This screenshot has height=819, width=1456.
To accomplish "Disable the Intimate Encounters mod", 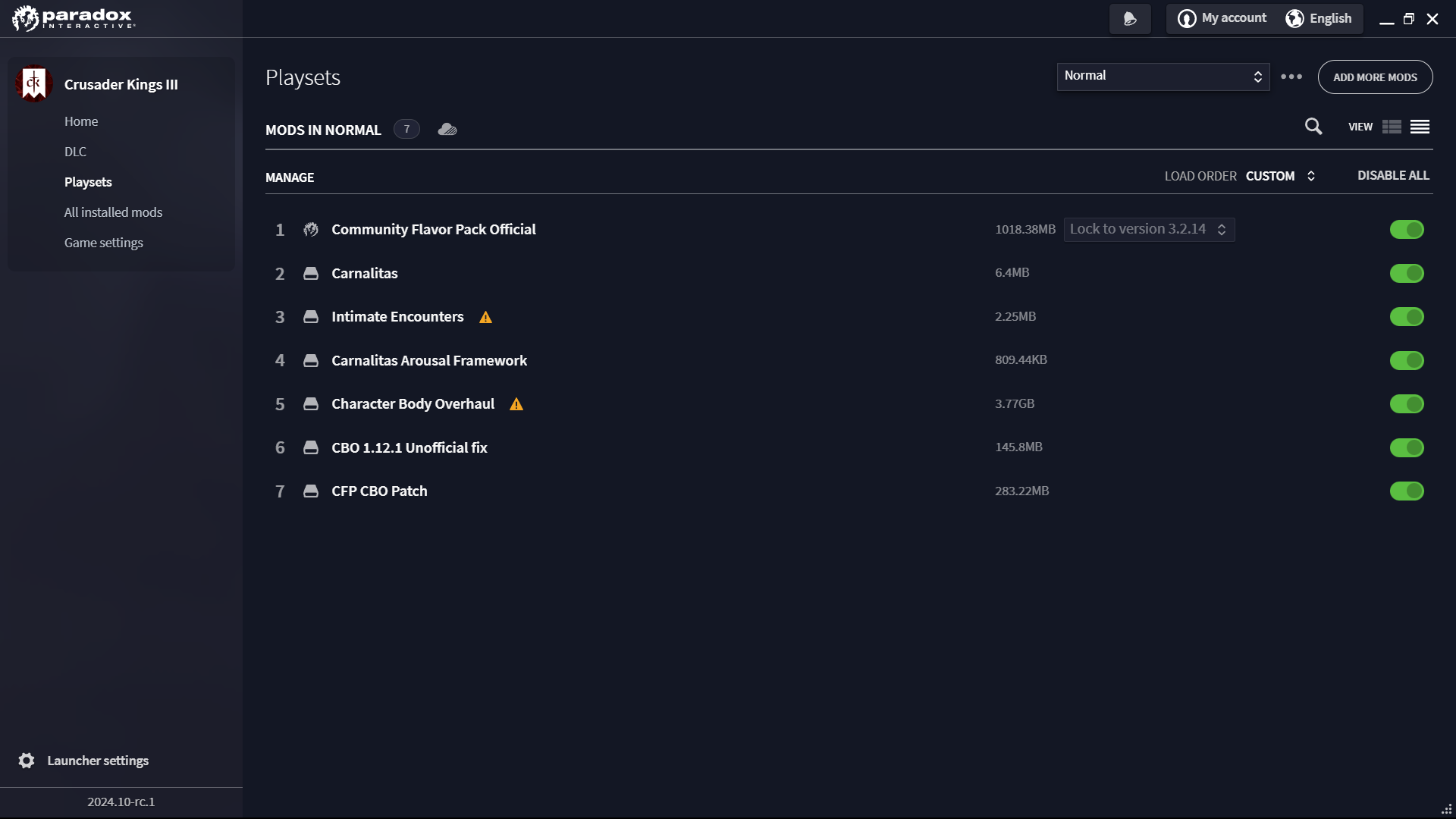I will (x=1407, y=316).
